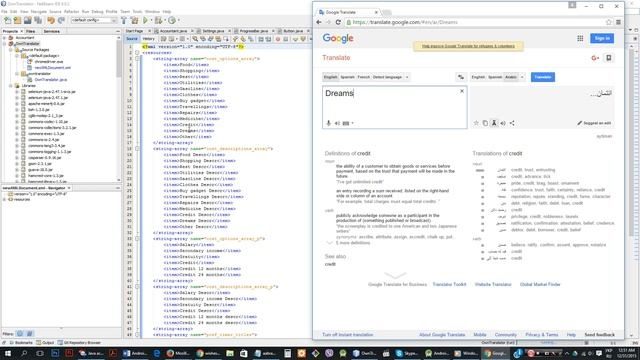Click New Project icon in NetBeans toolbar
640x360 pixels.
click(x=17, y=20)
